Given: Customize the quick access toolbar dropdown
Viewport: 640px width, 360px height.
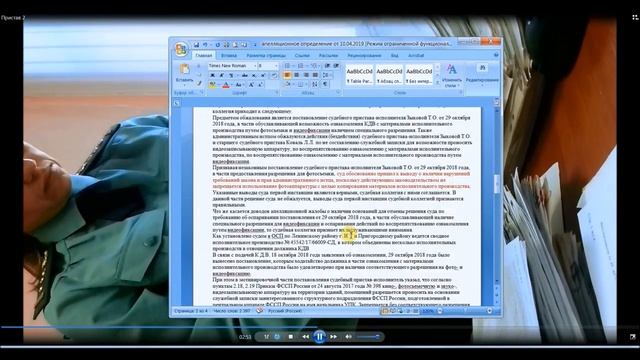Looking at the screenshot, I should pyautogui.click(x=254, y=44).
